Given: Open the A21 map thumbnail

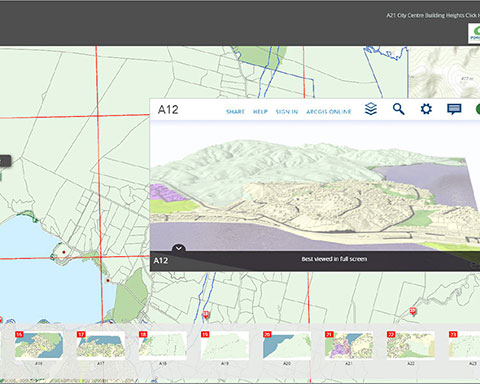Looking at the screenshot, I should [x=349, y=345].
